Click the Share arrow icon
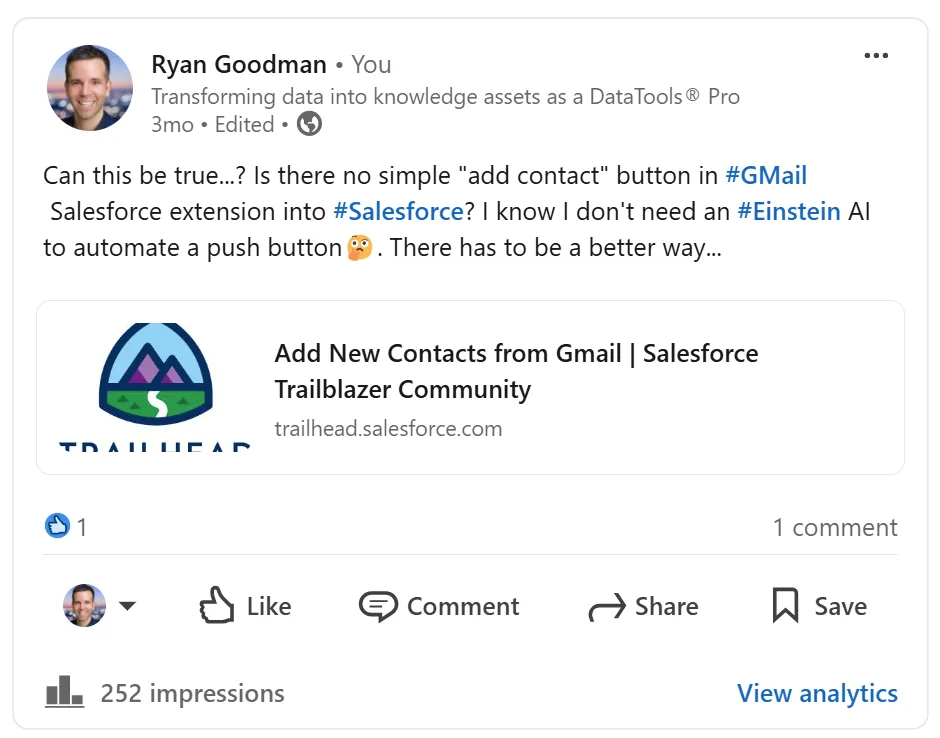The image size is (940, 738). point(607,607)
